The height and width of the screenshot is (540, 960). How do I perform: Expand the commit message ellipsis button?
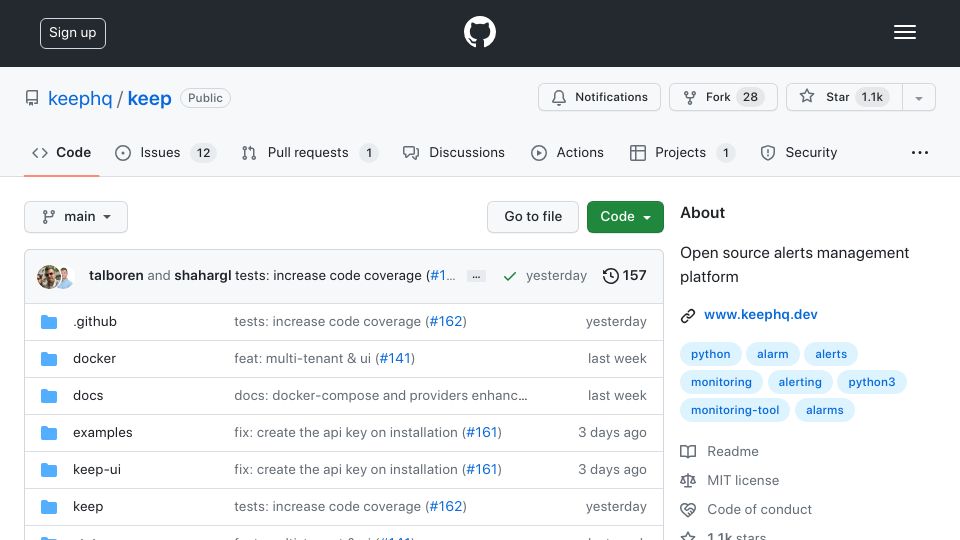(476, 276)
